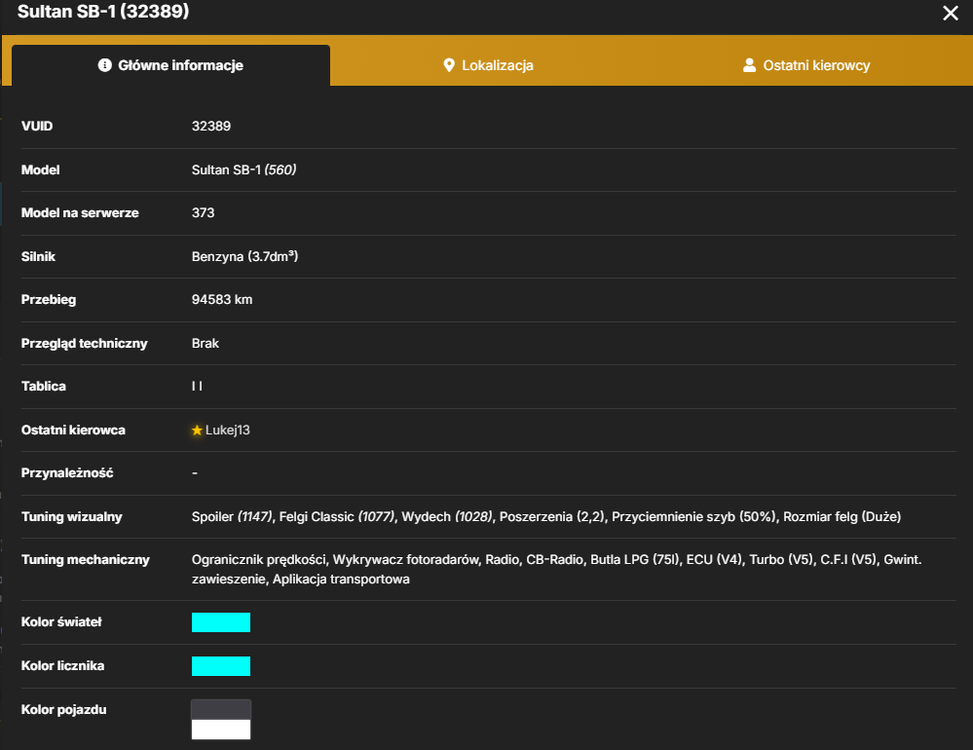The image size is (973, 750).
Task: Click the Kolor pojazdu row label
Action: 64,710
